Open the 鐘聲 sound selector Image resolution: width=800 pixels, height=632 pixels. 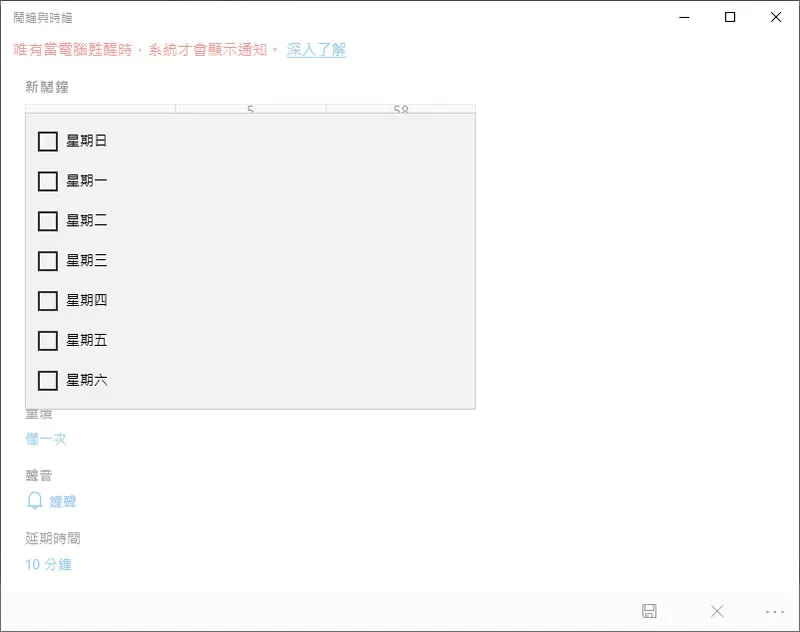point(63,501)
